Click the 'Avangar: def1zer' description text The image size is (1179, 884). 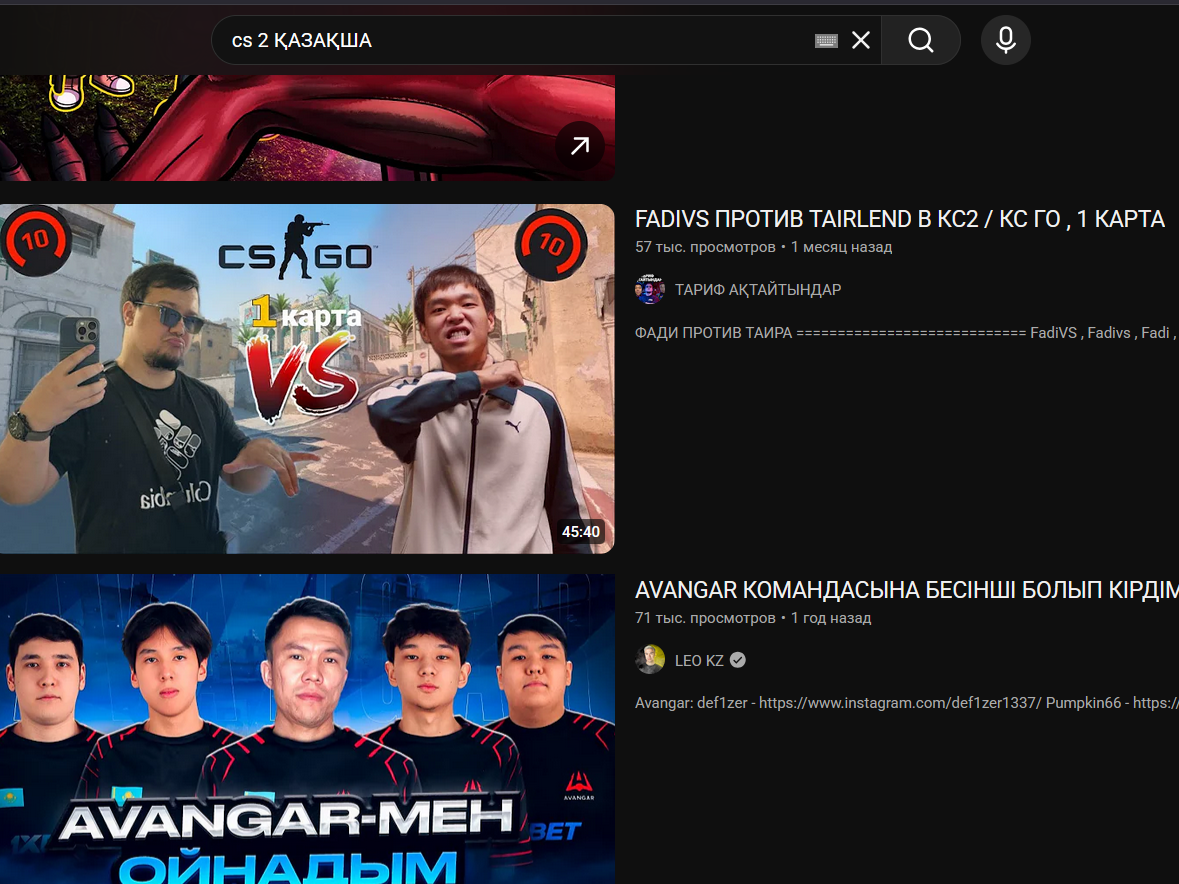point(907,703)
